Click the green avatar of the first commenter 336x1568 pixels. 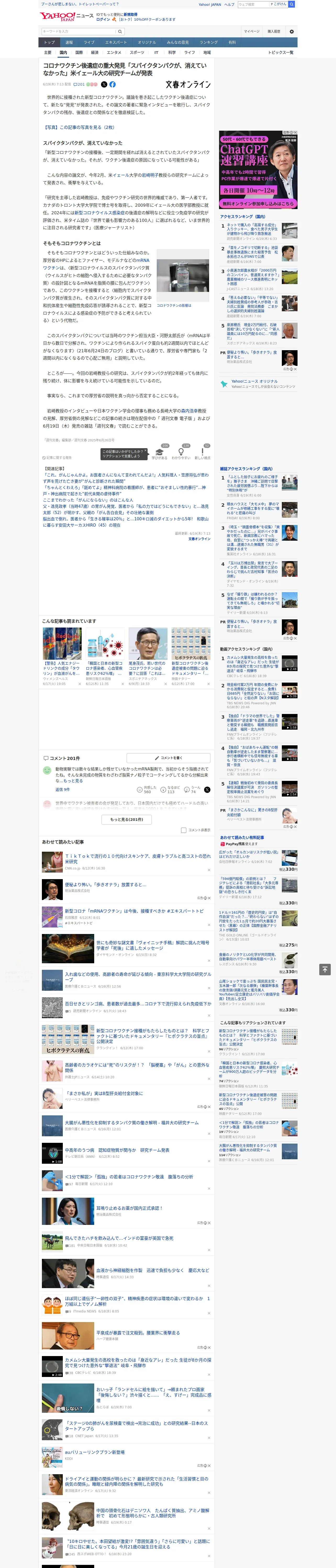[47, 771]
